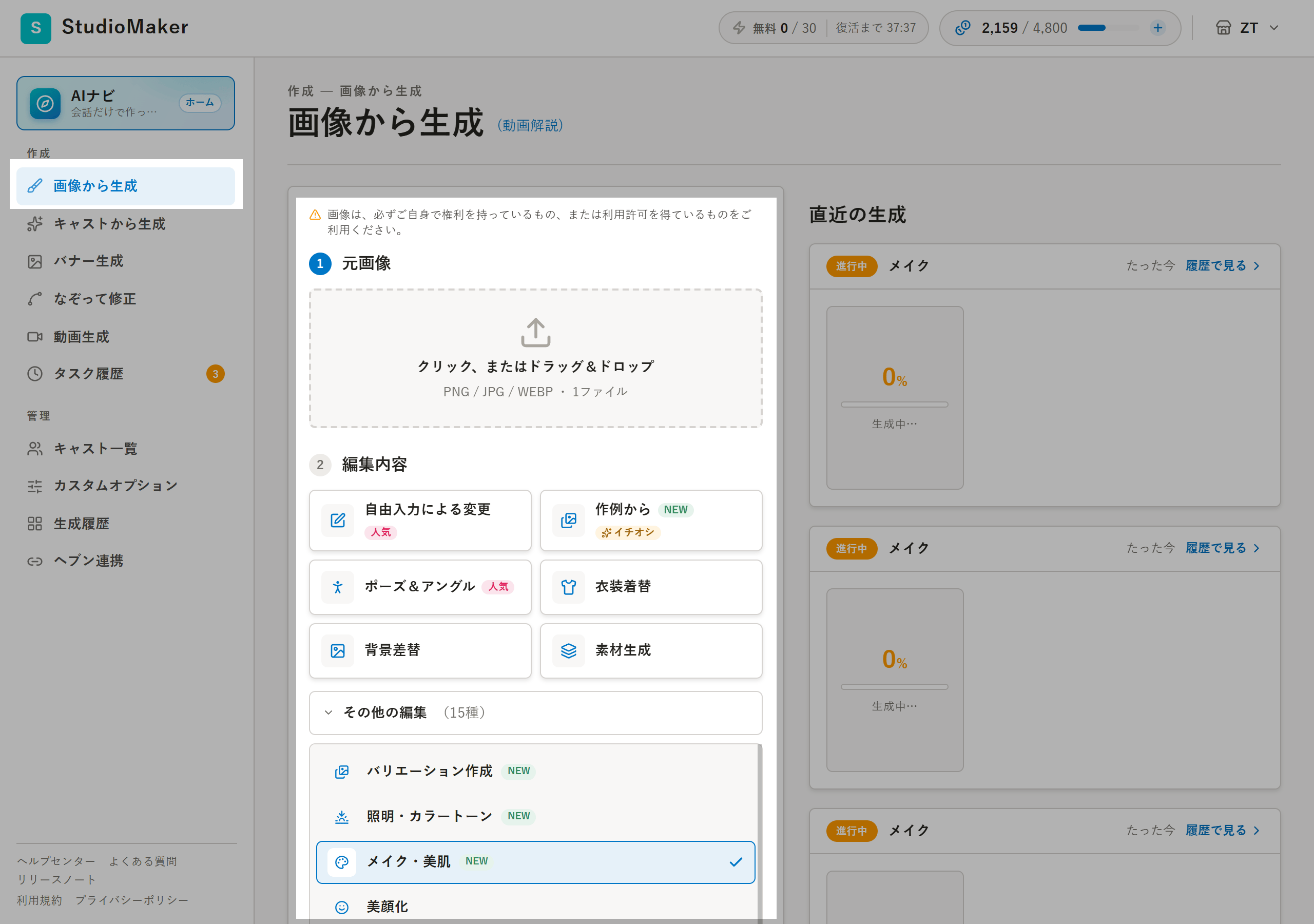Open the 画像から生成 sidebar item
Image resolution: width=1314 pixels, height=924 pixels.
point(125,186)
